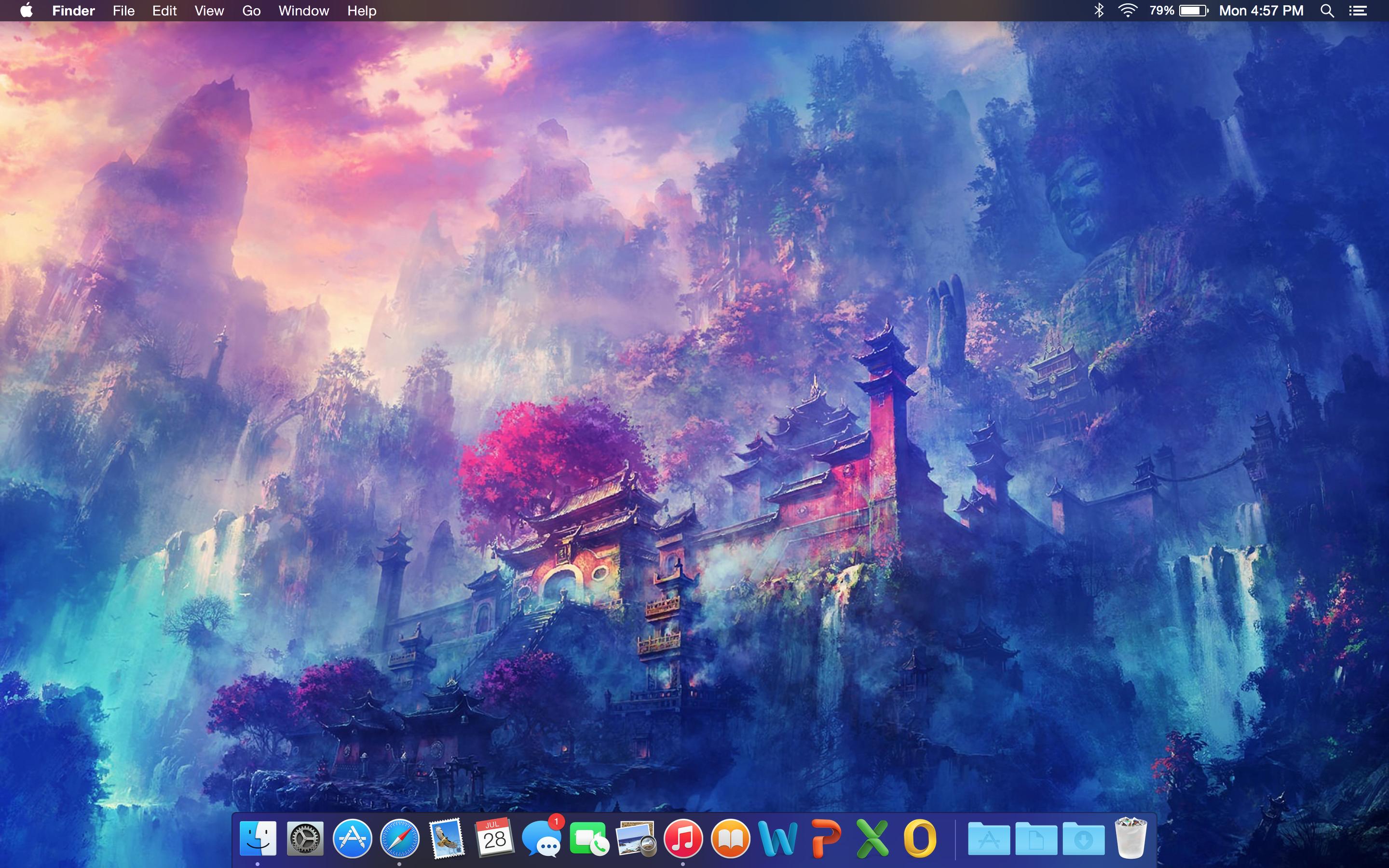
Task: Open the Preview app icon
Action: [x=635, y=839]
